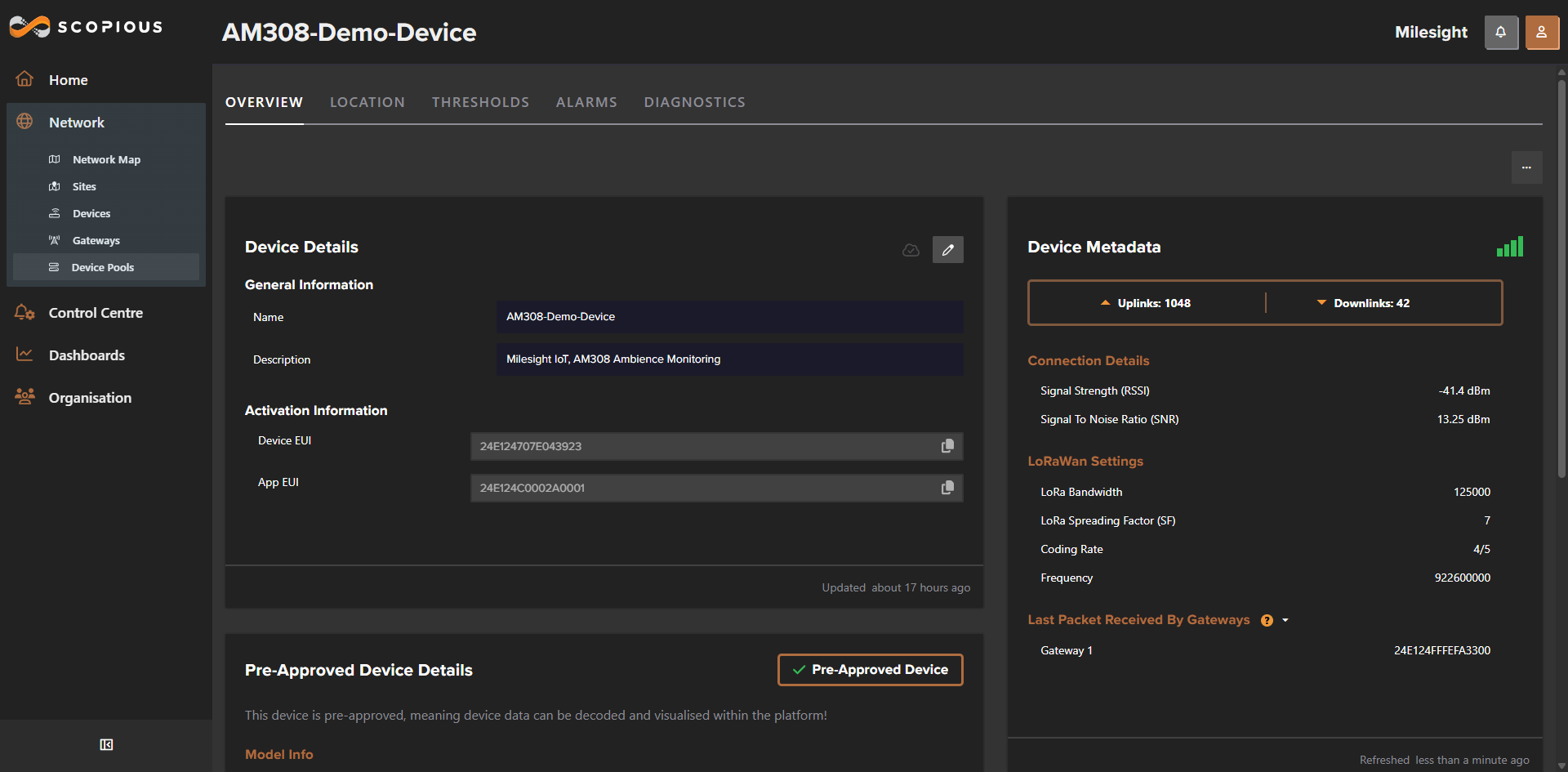This screenshot has width=1568, height=772.
Task: Click the signal strength bars icon
Action: (x=1510, y=247)
